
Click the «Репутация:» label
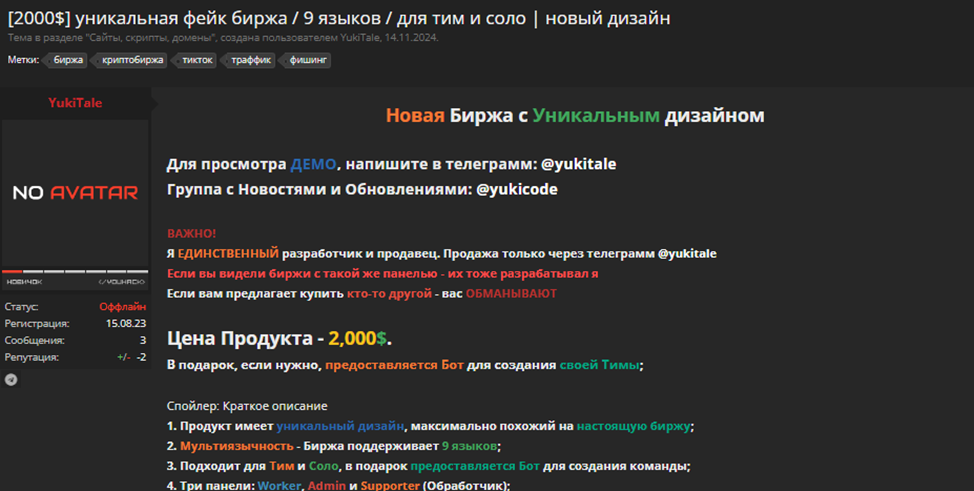coord(32,357)
